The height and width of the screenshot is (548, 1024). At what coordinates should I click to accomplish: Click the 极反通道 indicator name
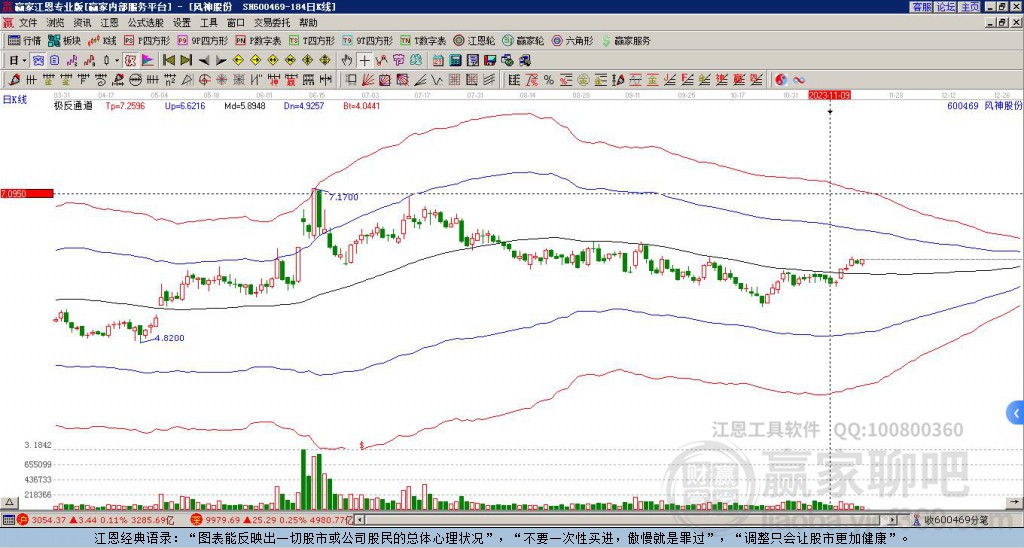click(73, 105)
